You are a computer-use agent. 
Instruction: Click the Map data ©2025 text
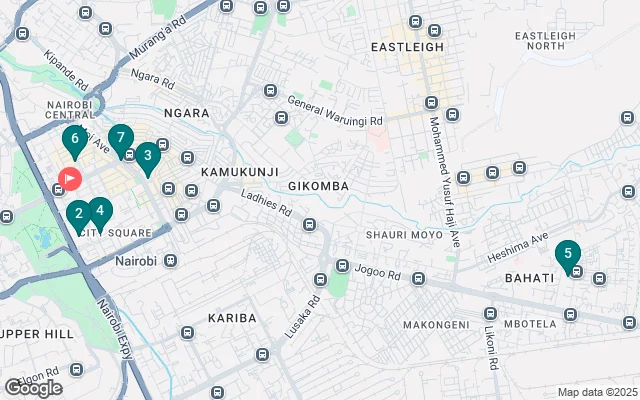[x=598, y=393]
